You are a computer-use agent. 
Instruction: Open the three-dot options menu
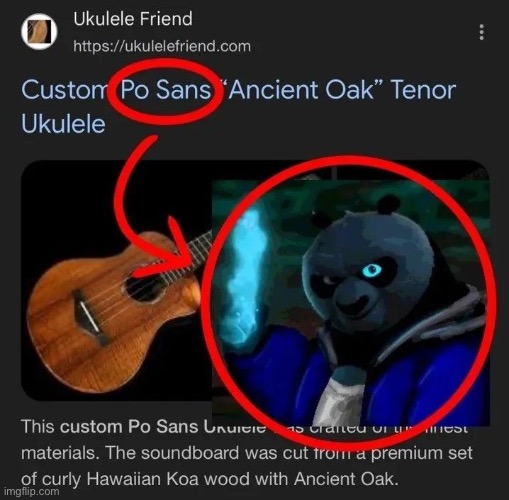pos(481,32)
